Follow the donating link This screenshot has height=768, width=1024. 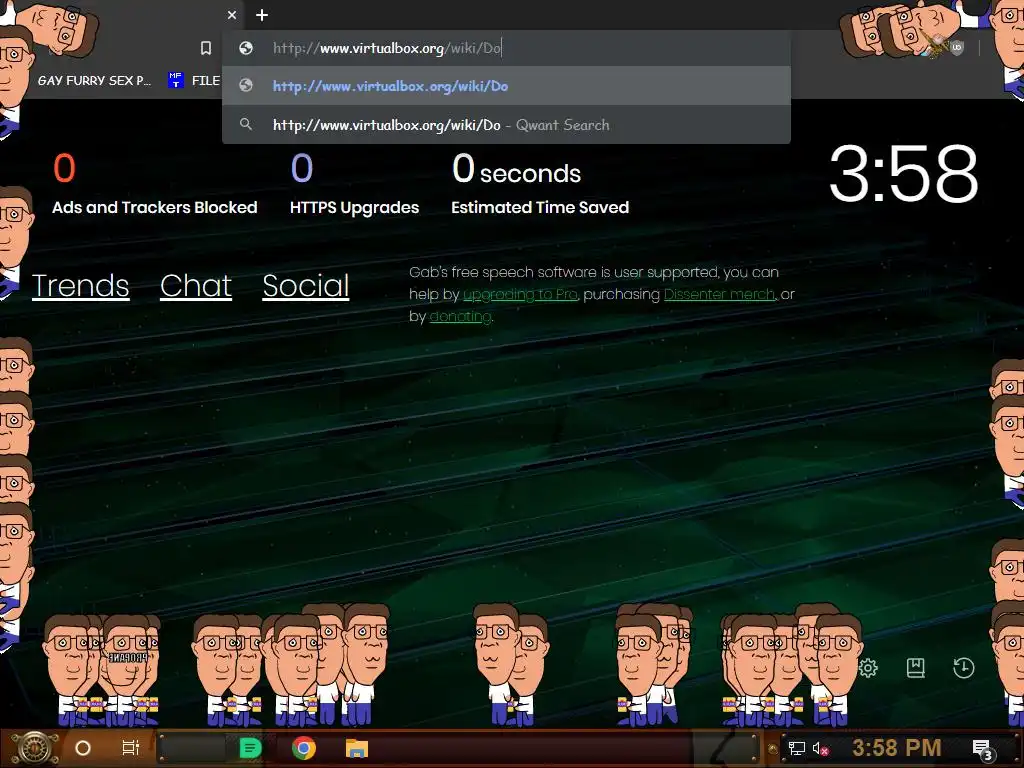click(x=460, y=317)
